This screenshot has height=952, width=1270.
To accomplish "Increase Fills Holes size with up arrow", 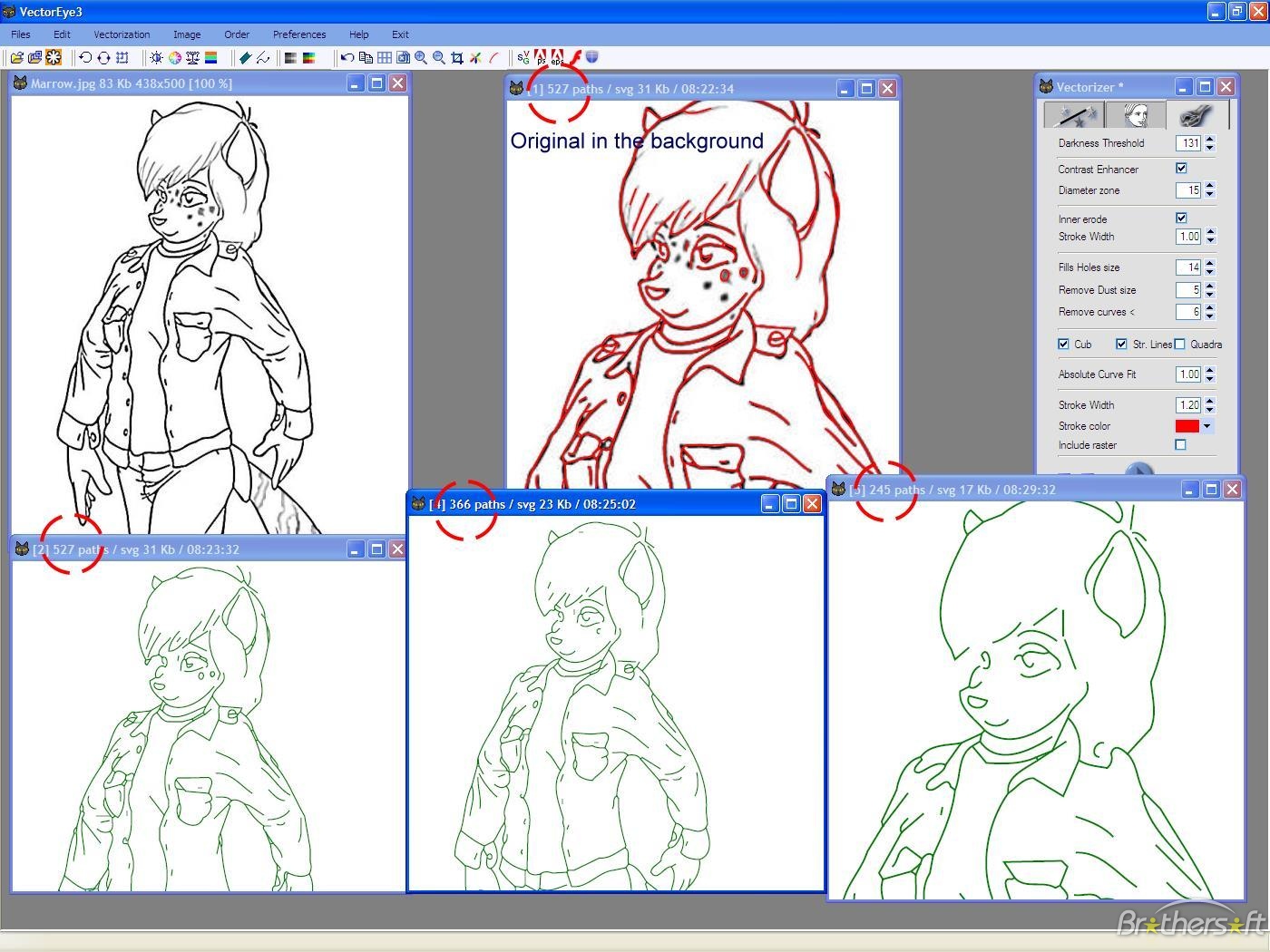I will 1209,263.
